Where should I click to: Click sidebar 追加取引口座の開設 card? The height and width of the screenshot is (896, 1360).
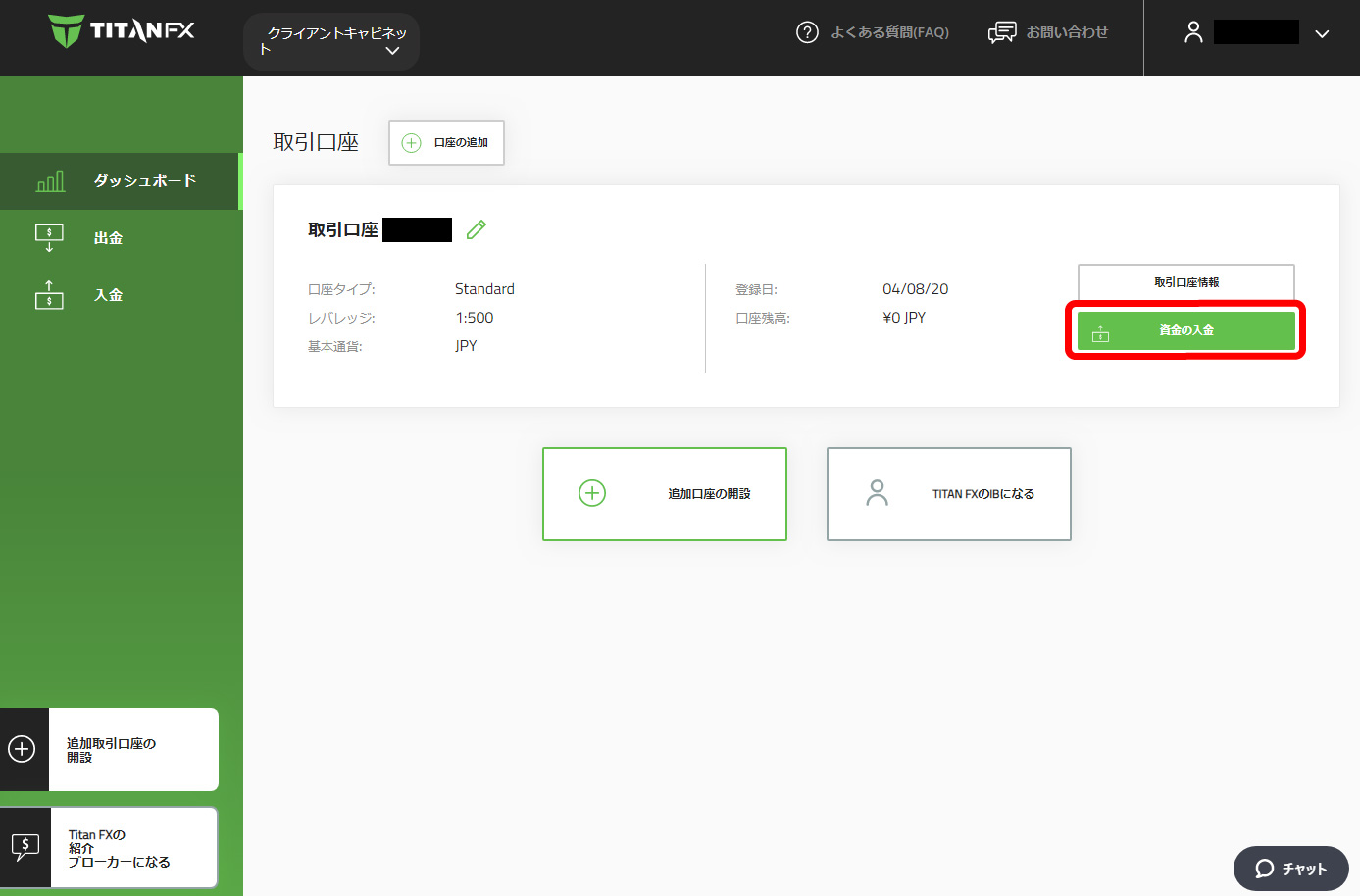tap(109, 750)
